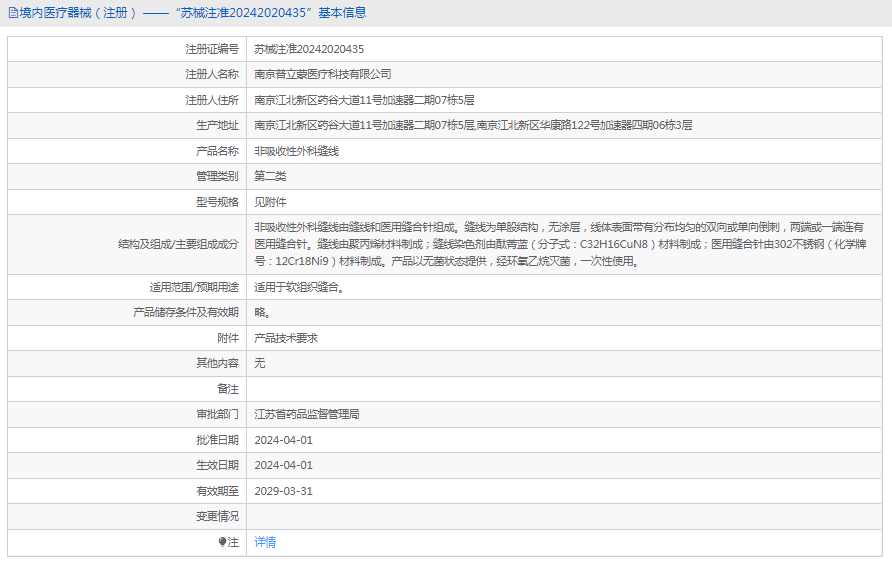Click the label 产品名称
This screenshot has height=563, width=892.
(217, 151)
